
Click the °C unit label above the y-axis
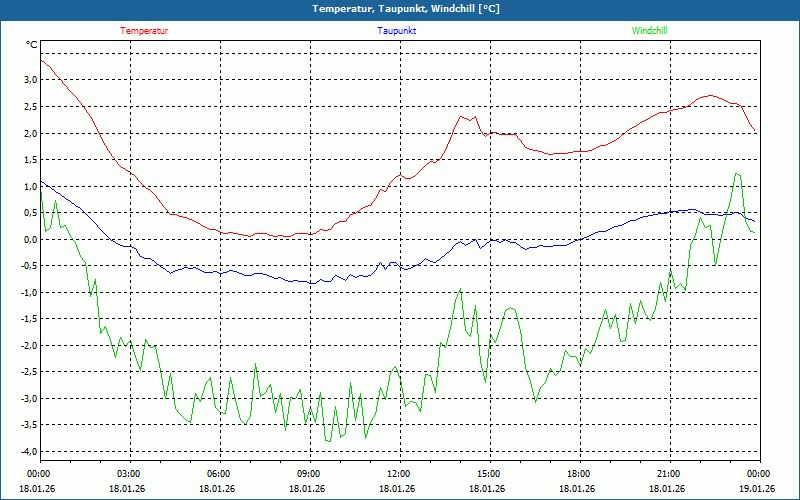(x=31, y=45)
